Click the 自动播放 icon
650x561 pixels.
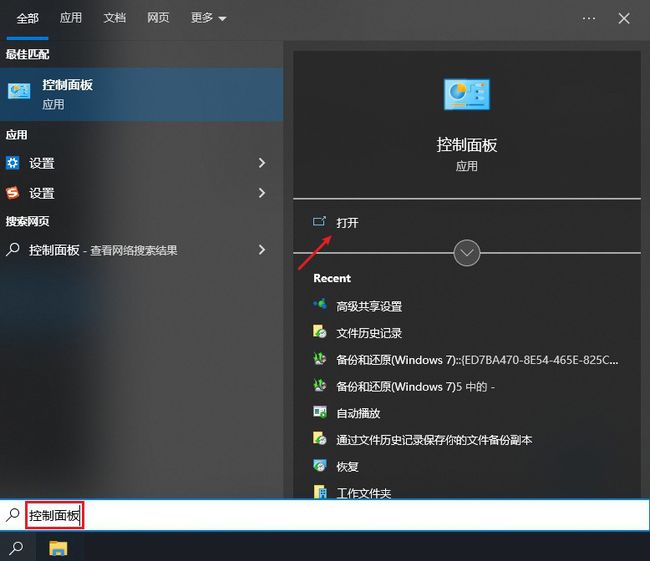pos(320,412)
